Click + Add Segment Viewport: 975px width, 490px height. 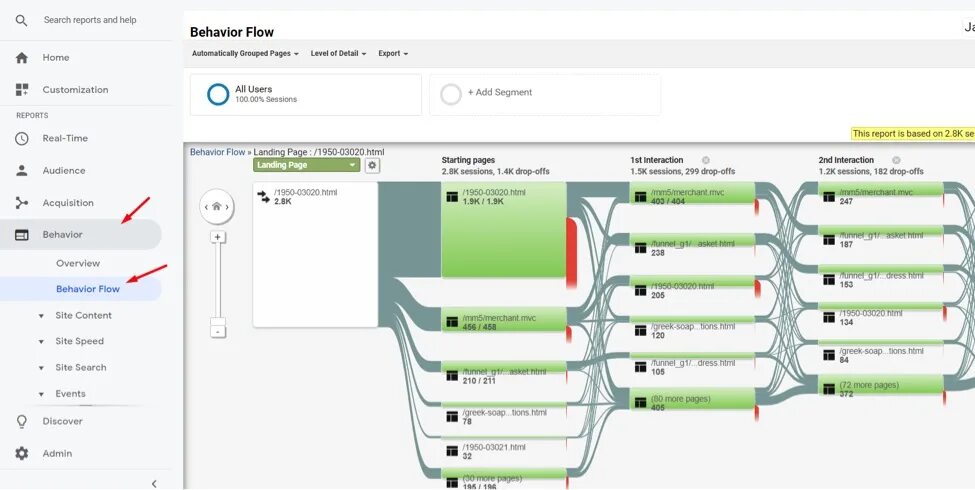click(x=500, y=92)
